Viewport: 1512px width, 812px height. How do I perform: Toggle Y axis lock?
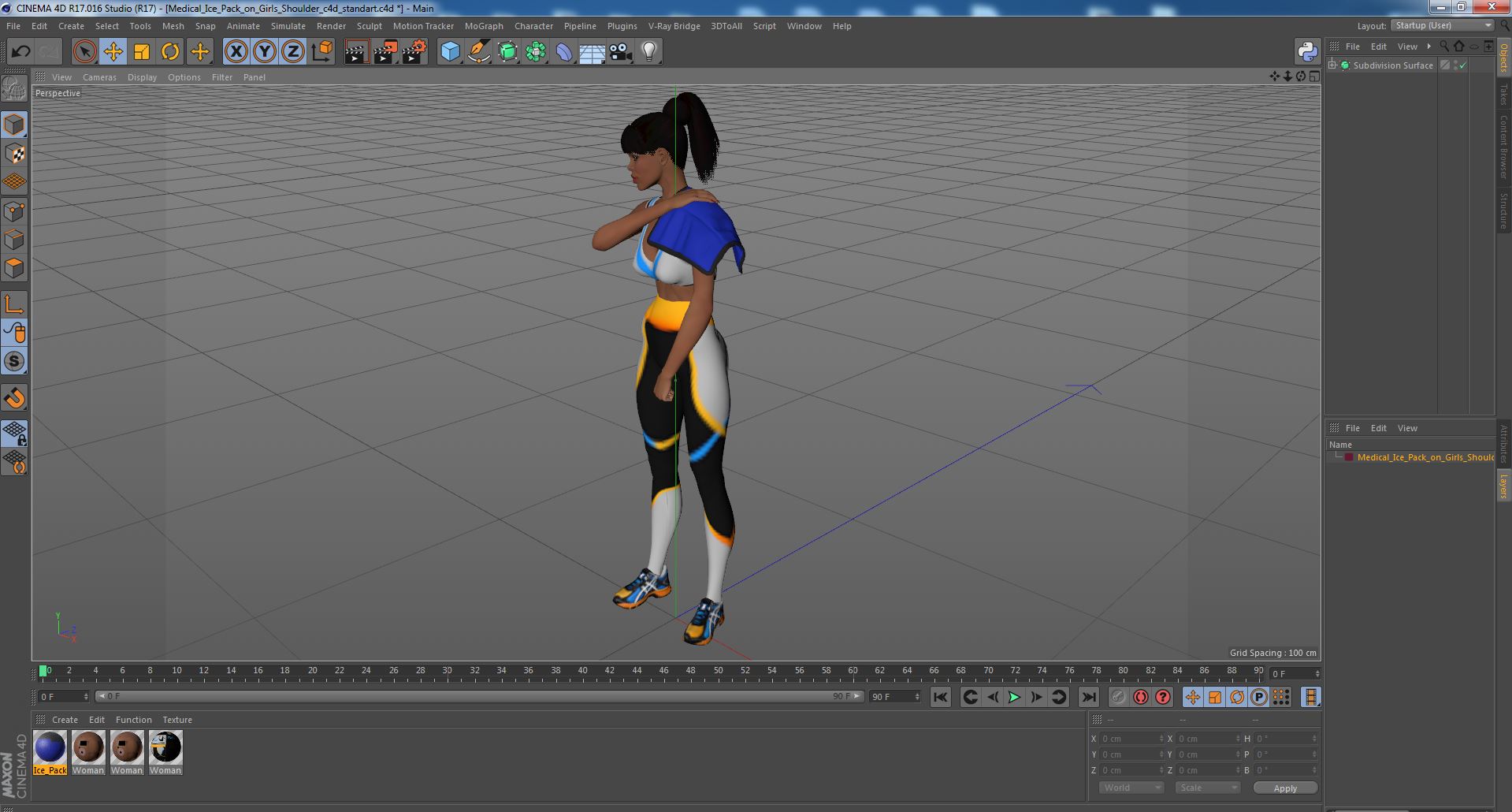tap(264, 52)
